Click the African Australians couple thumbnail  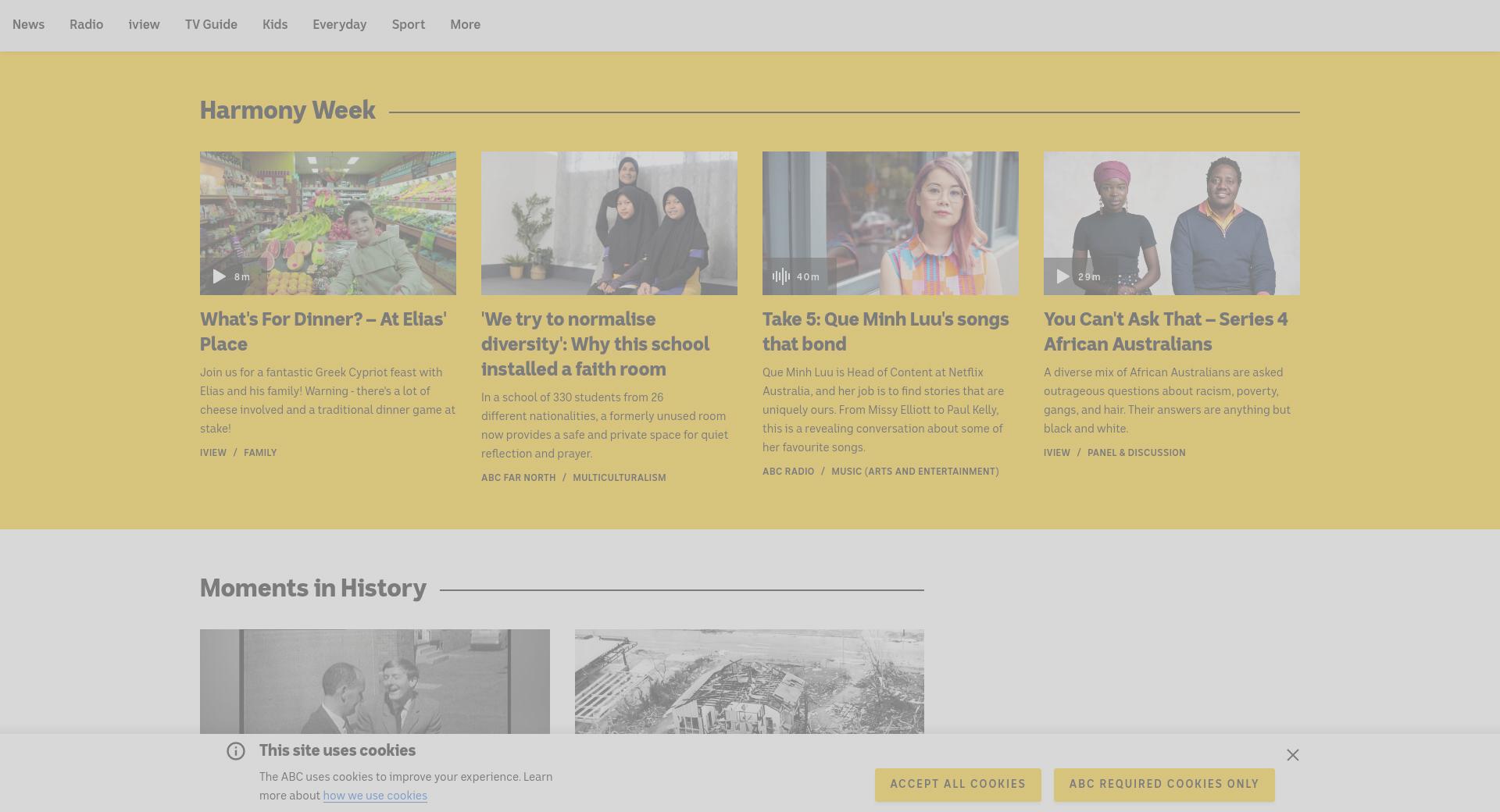[1172, 223]
